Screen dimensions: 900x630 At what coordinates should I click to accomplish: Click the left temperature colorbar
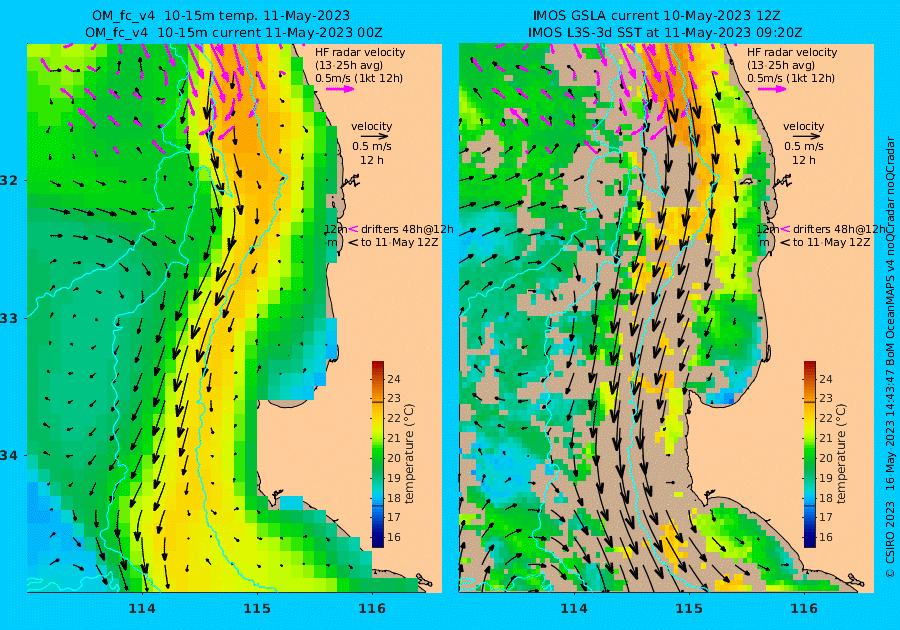tap(378, 454)
